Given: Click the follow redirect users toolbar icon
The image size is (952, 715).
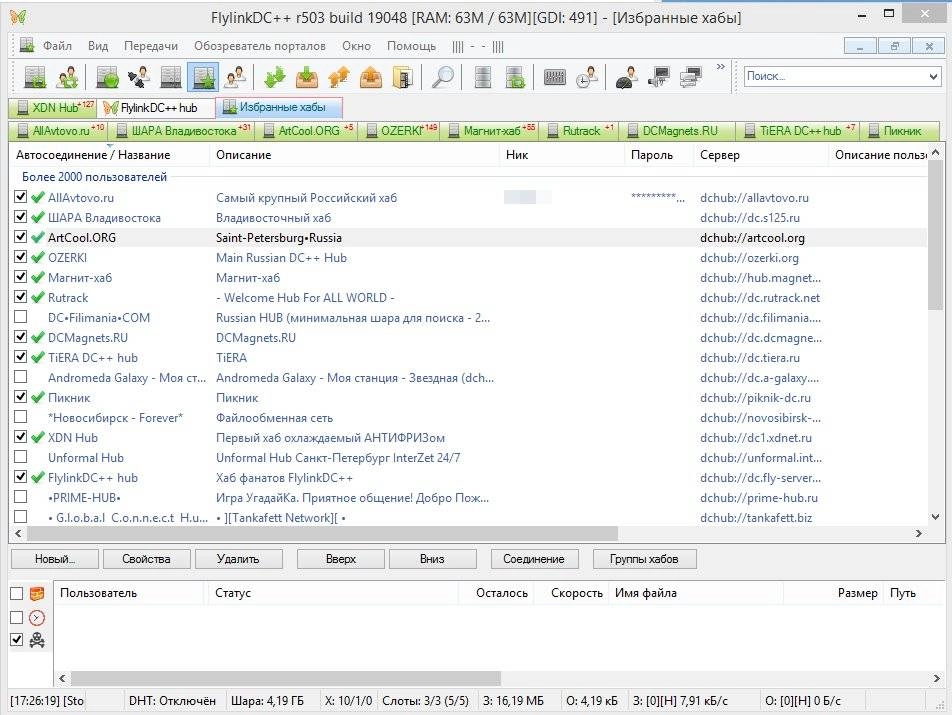Looking at the screenshot, I should [x=67, y=77].
